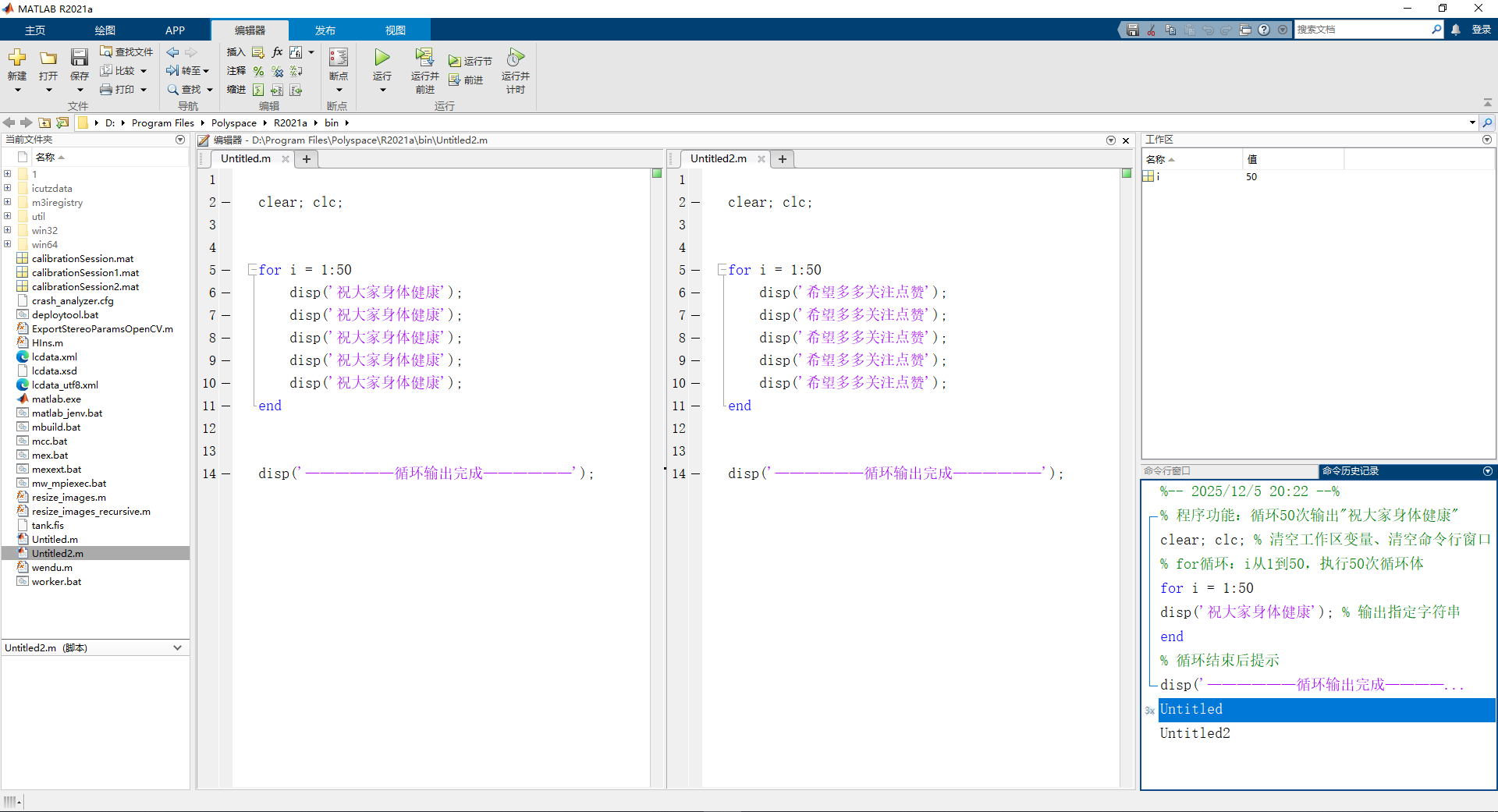Collapse the for loop in Untitled2.m
Image resolution: width=1498 pixels, height=812 pixels.
tap(722, 270)
